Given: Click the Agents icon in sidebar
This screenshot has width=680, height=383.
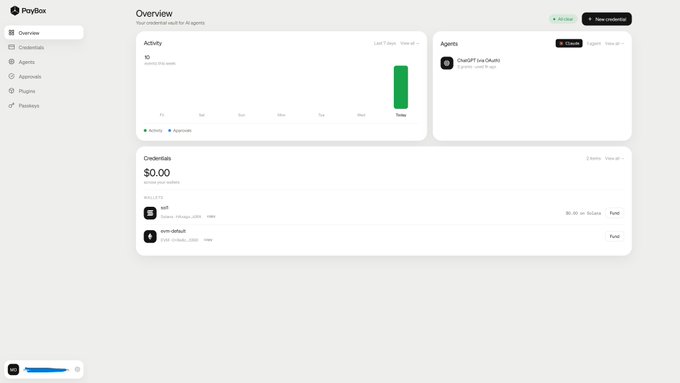Looking at the screenshot, I should [12, 62].
